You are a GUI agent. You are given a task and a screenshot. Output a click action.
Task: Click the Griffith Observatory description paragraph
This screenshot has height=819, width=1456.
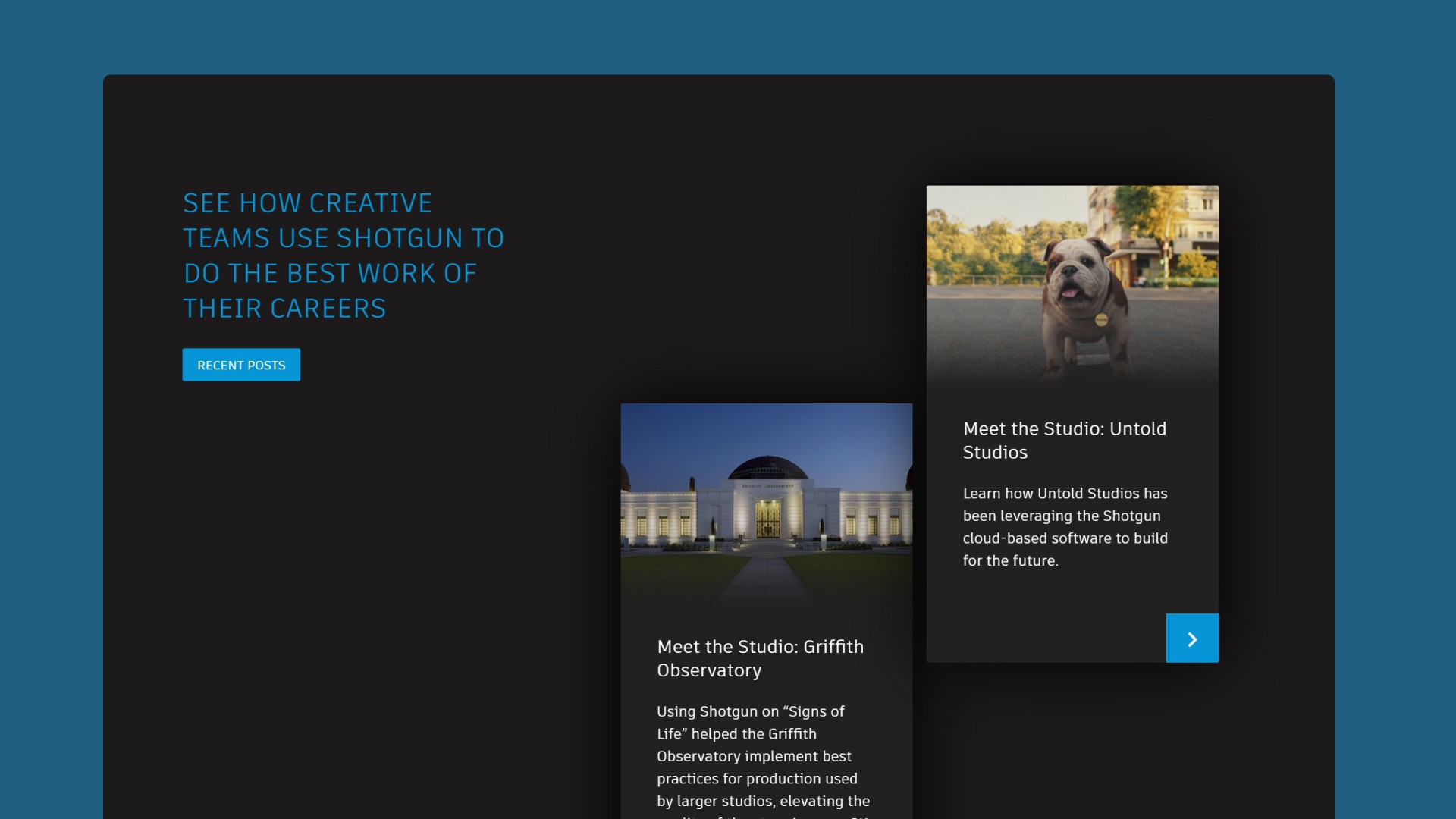pyautogui.click(x=763, y=756)
